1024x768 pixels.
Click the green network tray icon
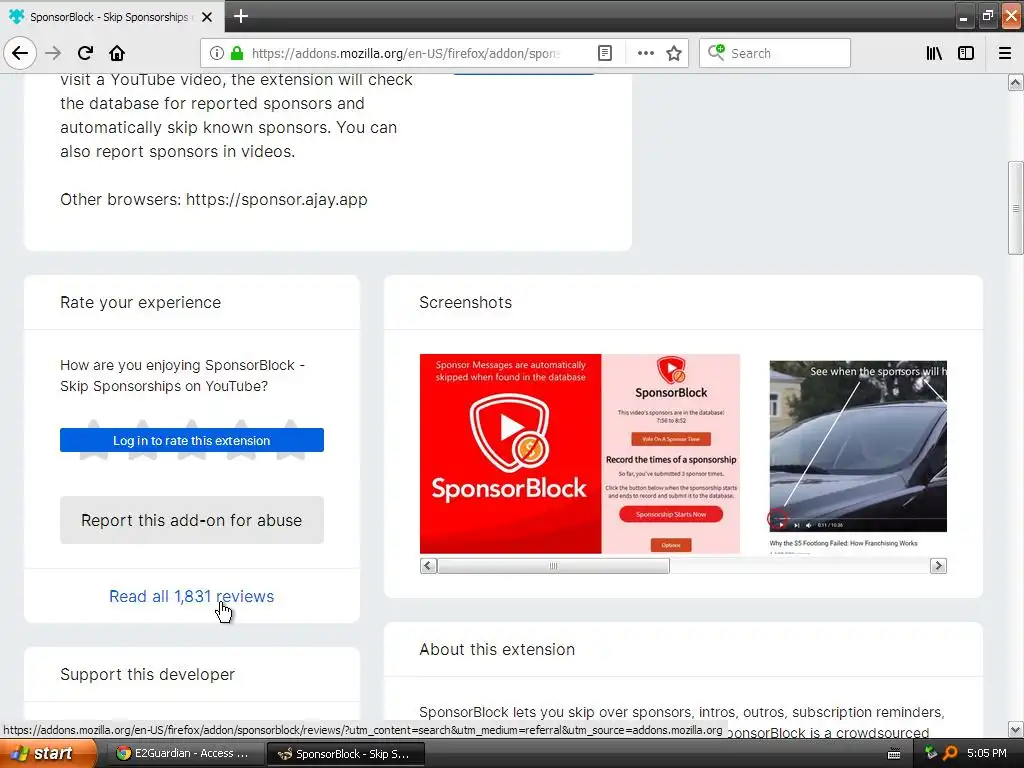point(931,754)
